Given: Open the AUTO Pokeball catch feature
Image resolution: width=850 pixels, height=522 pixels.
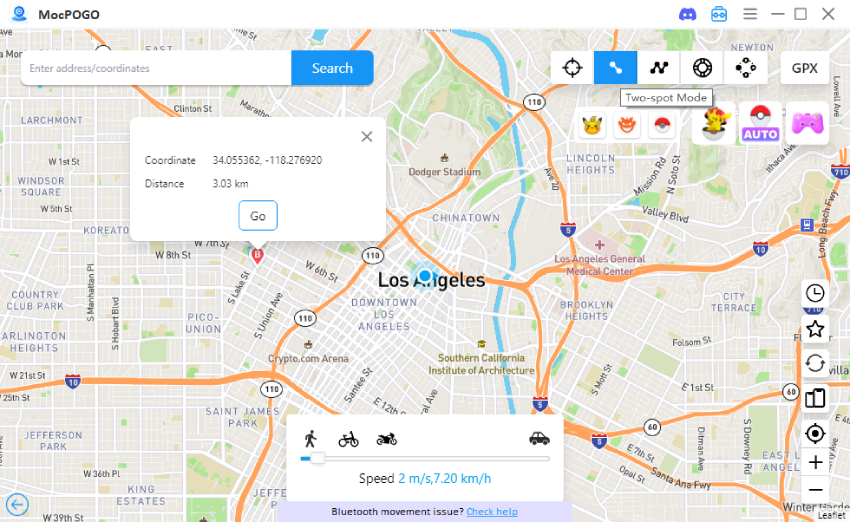Looking at the screenshot, I should pyautogui.click(x=760, y=124).
